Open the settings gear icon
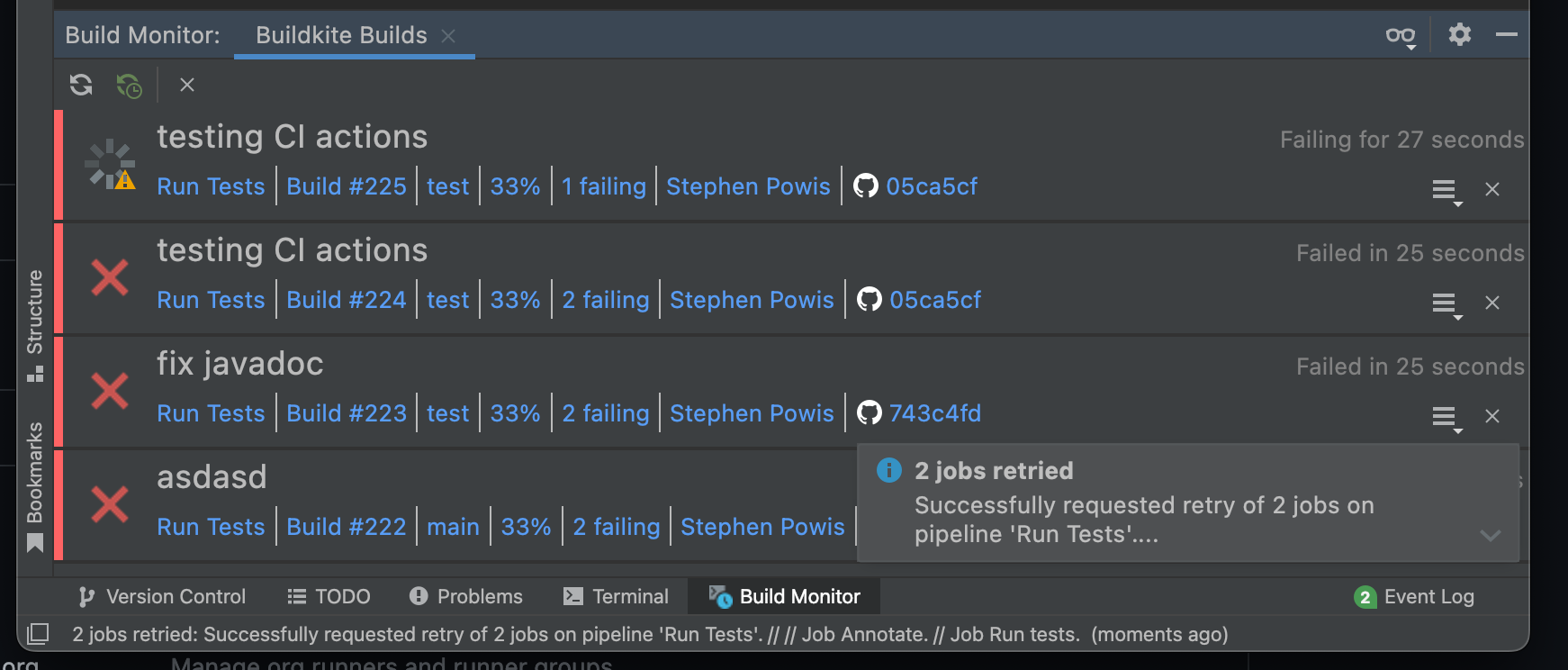This screenshot has width=1568, height=670. [x=1459, y=35]
